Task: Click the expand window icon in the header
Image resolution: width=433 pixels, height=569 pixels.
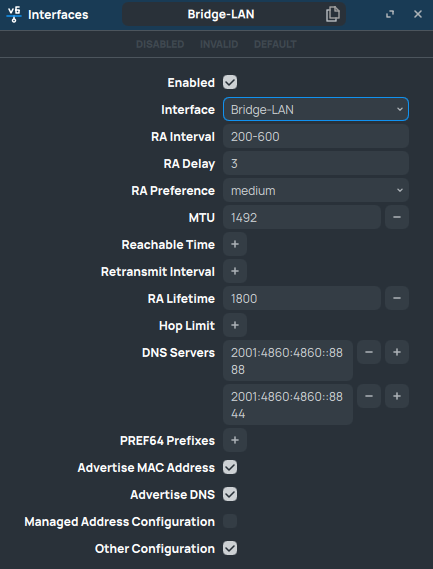Action: (x=390, y=14)
